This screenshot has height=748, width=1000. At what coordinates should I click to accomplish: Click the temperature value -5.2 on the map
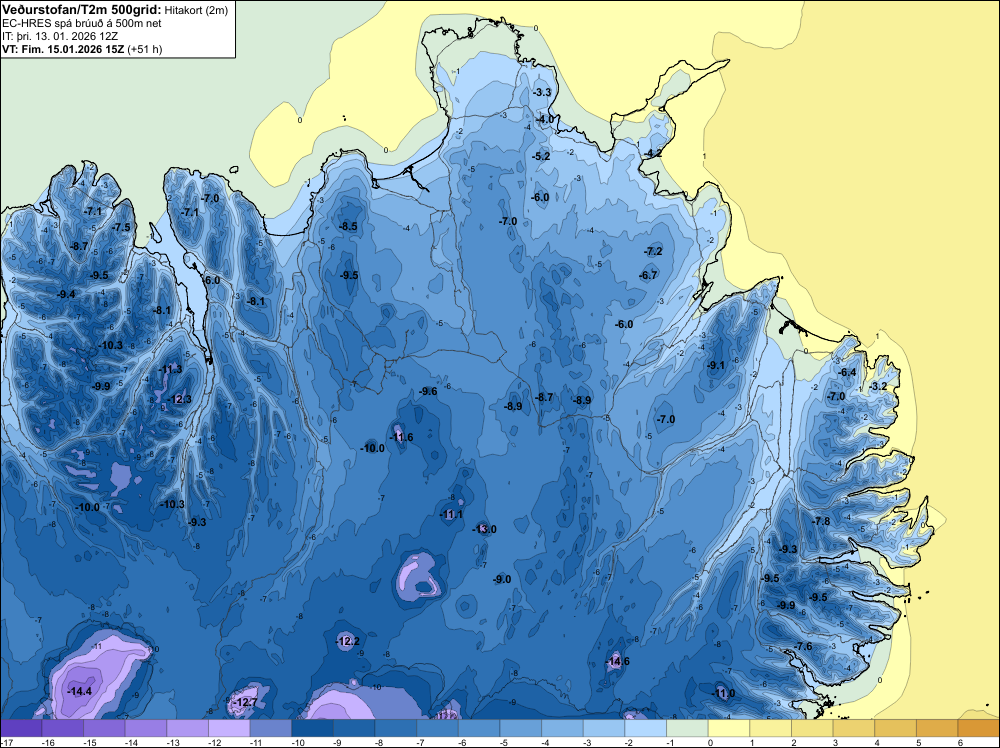(x=541, y=156)
